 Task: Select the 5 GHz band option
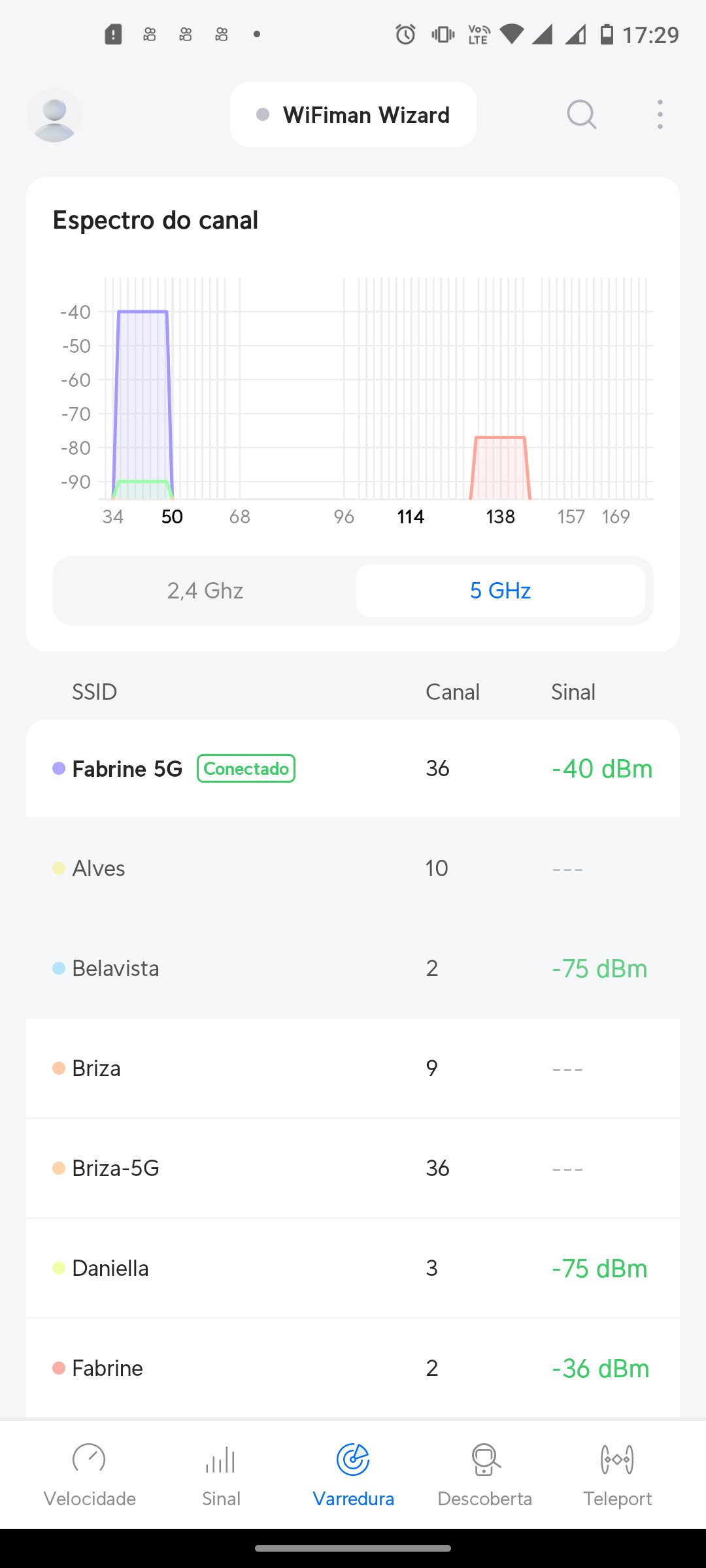(500, 591)
